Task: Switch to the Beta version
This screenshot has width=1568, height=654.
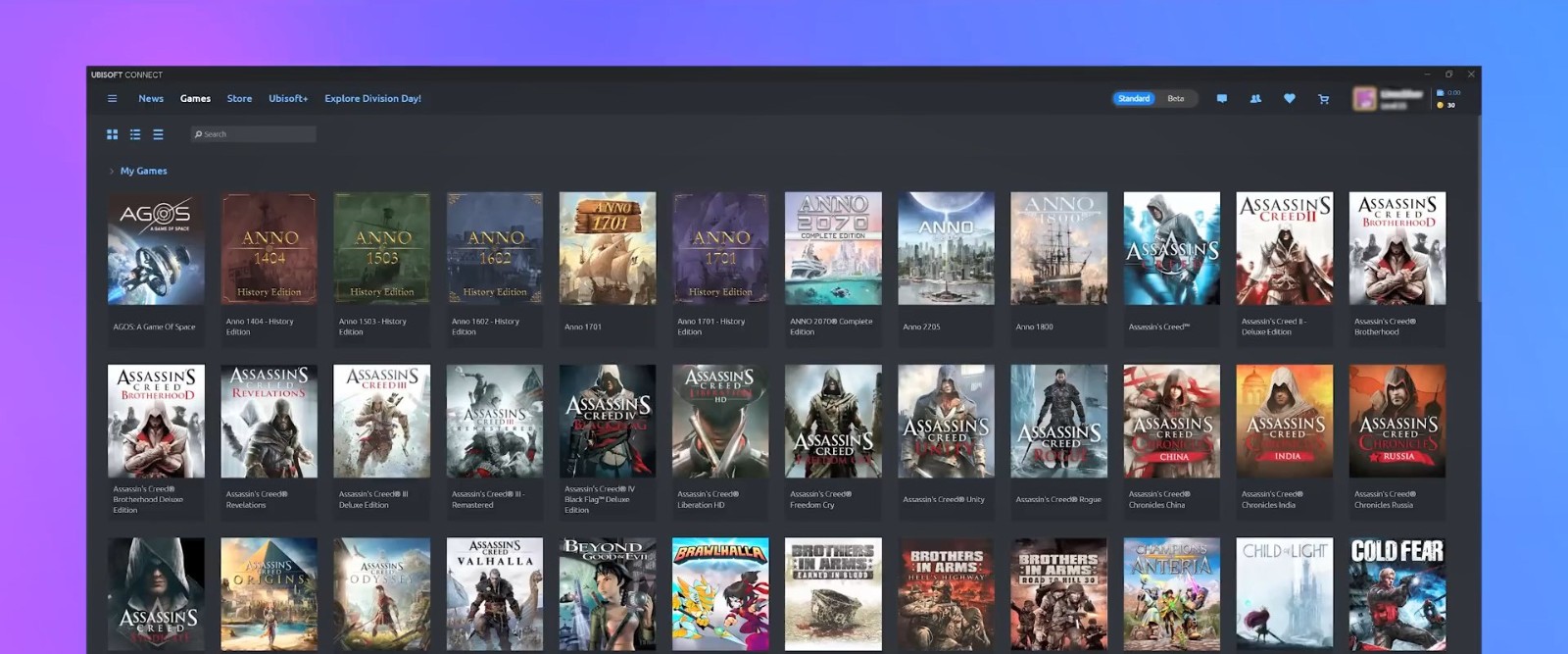Action: (x=1176, y=98)
